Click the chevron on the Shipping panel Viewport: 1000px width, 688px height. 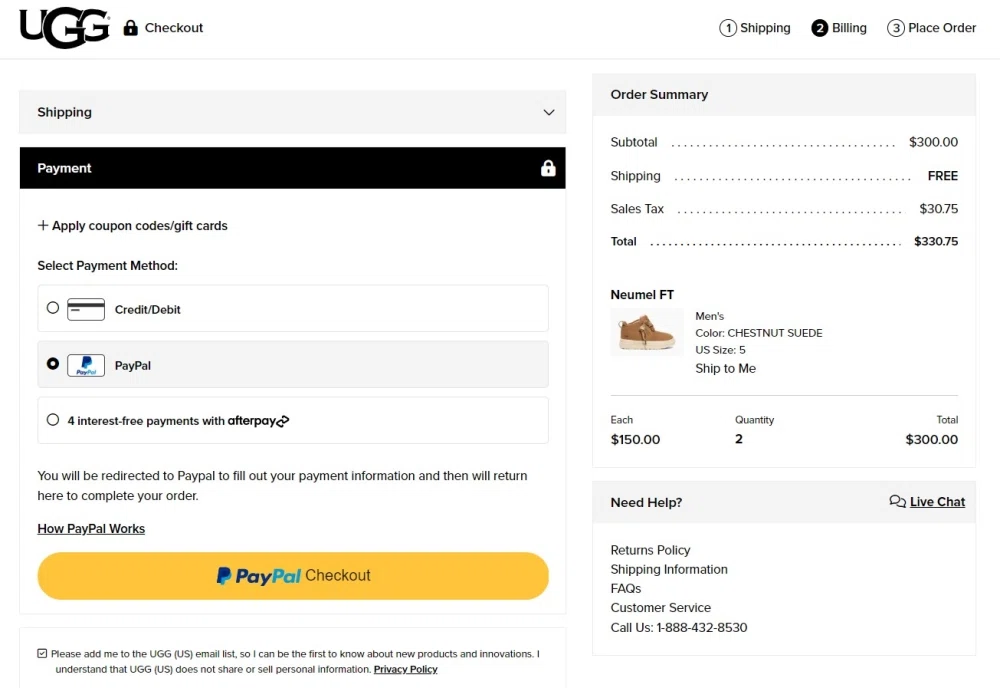pos(548,112)
